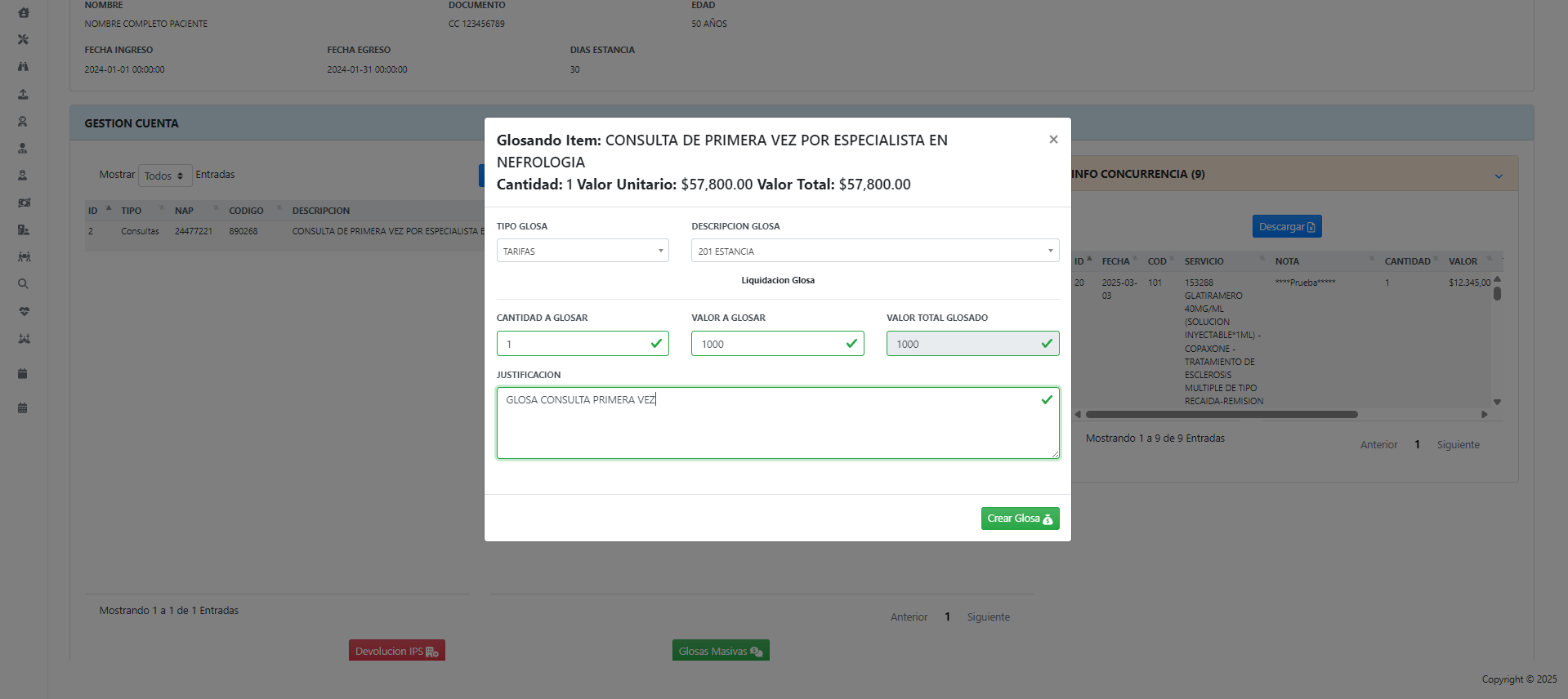1568x699 pixels.
Task: Open the TIPO GLOSA dropdown
Action: click(x=582, y=251)
